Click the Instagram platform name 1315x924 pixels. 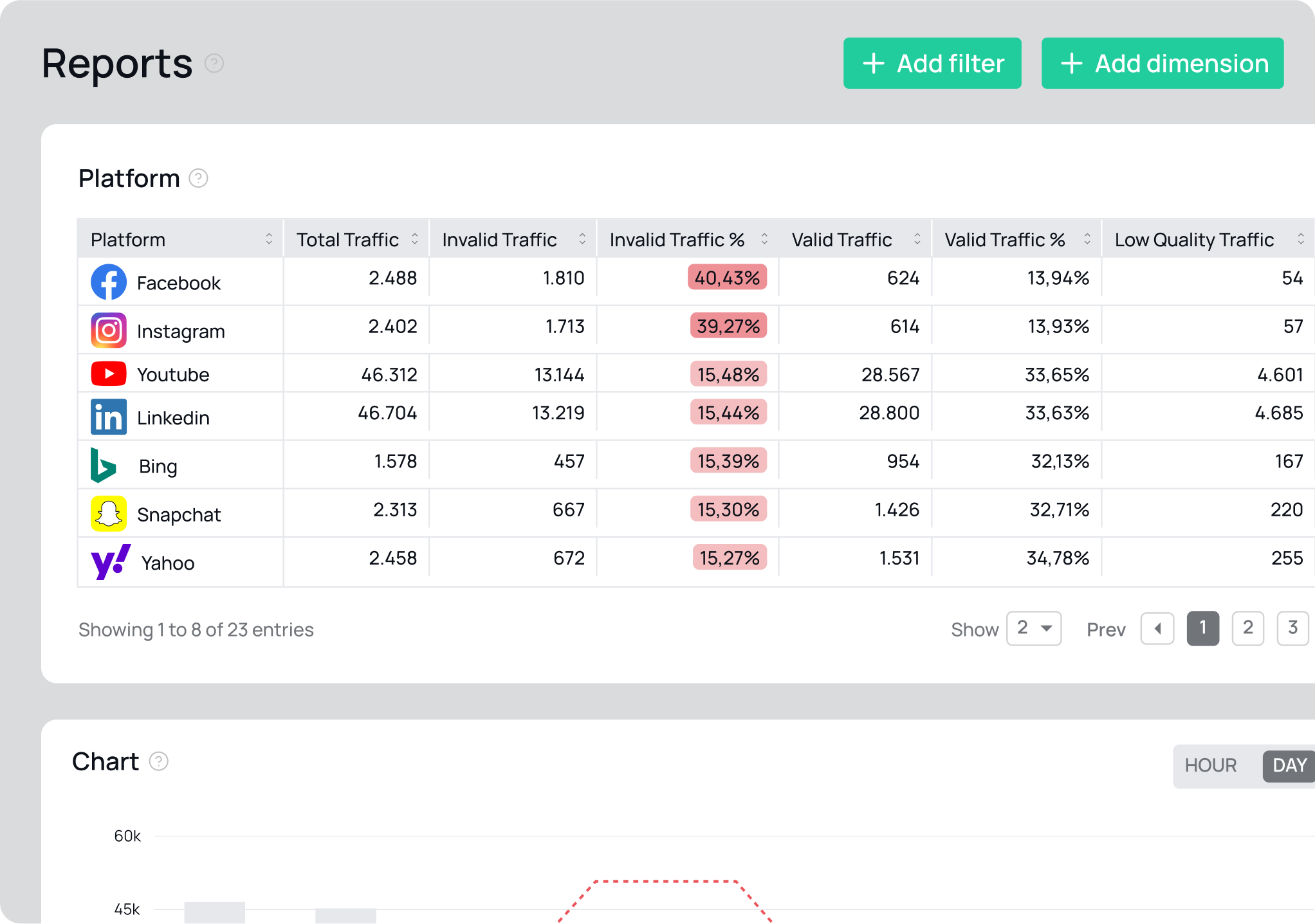181,331
